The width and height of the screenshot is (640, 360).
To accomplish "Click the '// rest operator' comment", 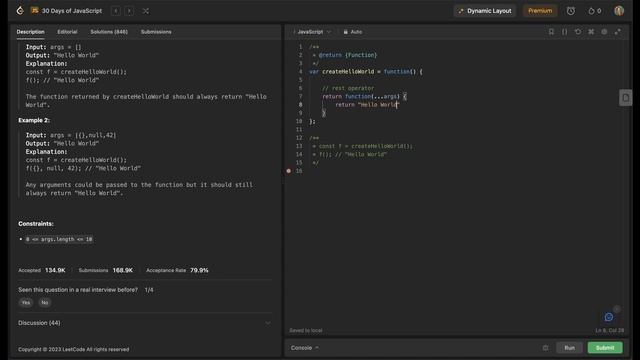I will pos(348,88).
